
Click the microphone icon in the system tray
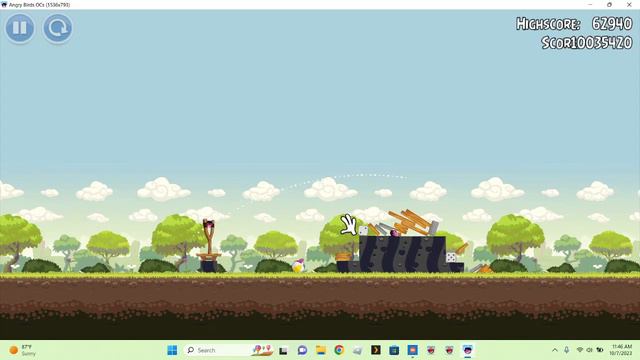[x=567, y=350]
